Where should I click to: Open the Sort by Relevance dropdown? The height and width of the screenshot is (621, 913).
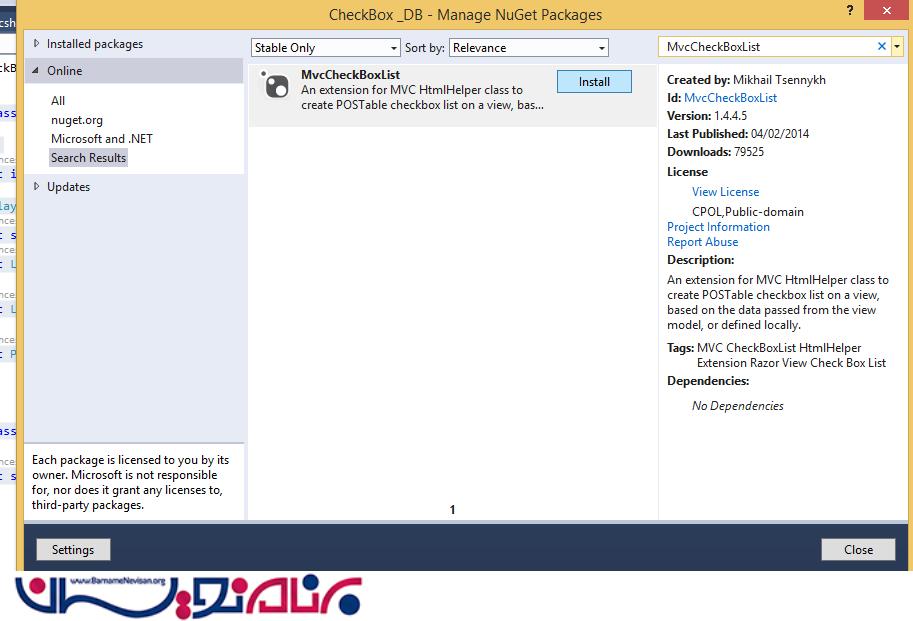(529, 48)
